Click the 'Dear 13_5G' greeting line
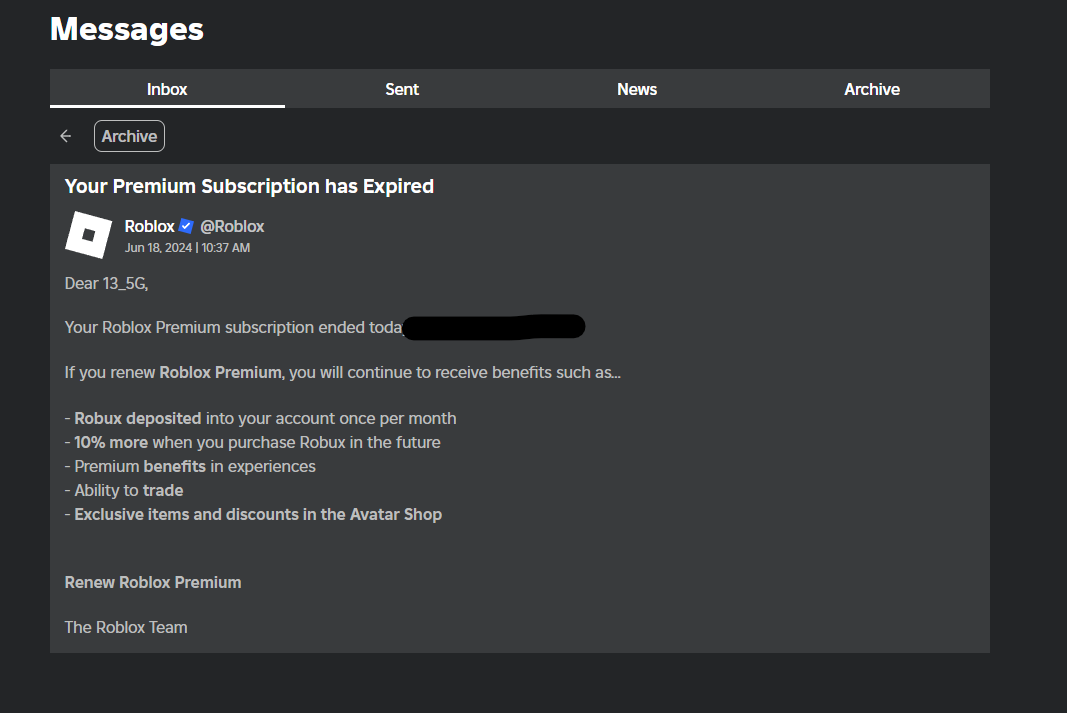This screenshot has height=713, width=1067. click(x=106, y=283)
